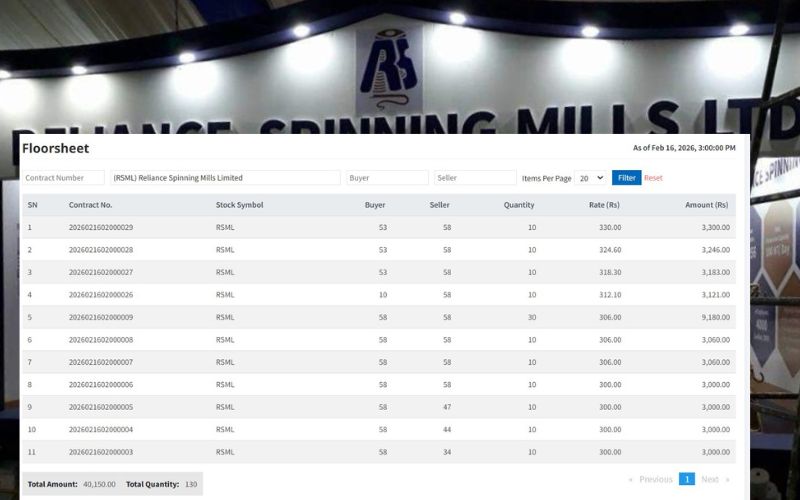This screenshot has width=800, height=500.
Task: Click the Buyer column header
Action: point(375,205)
